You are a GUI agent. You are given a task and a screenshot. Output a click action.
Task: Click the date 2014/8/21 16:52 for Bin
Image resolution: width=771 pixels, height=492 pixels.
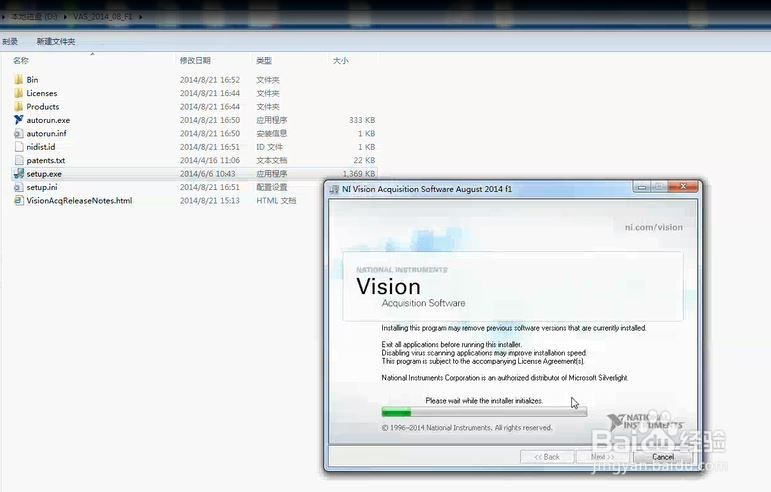pos(210,80)
